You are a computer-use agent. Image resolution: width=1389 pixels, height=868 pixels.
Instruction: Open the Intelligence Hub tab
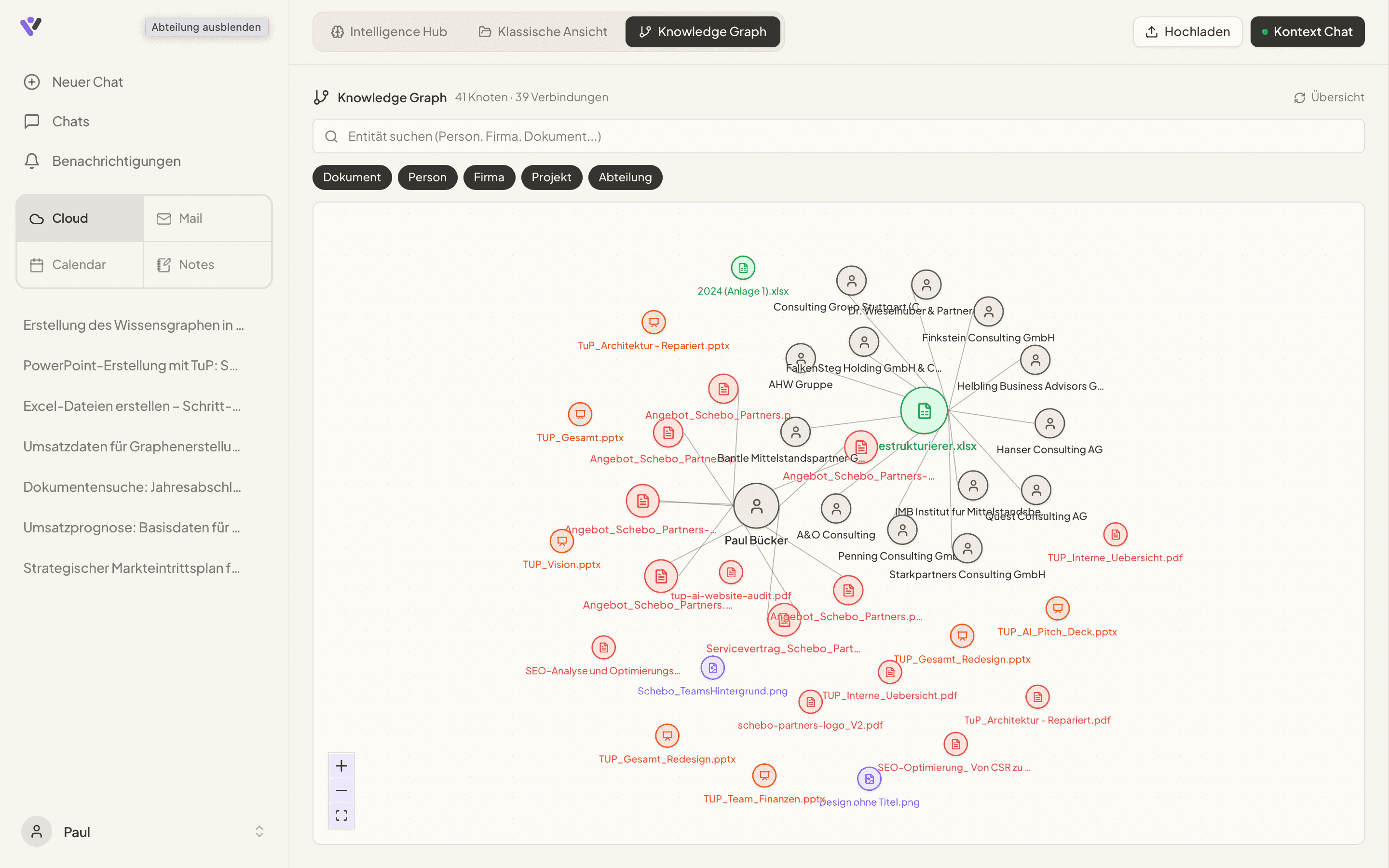(389, 31)
